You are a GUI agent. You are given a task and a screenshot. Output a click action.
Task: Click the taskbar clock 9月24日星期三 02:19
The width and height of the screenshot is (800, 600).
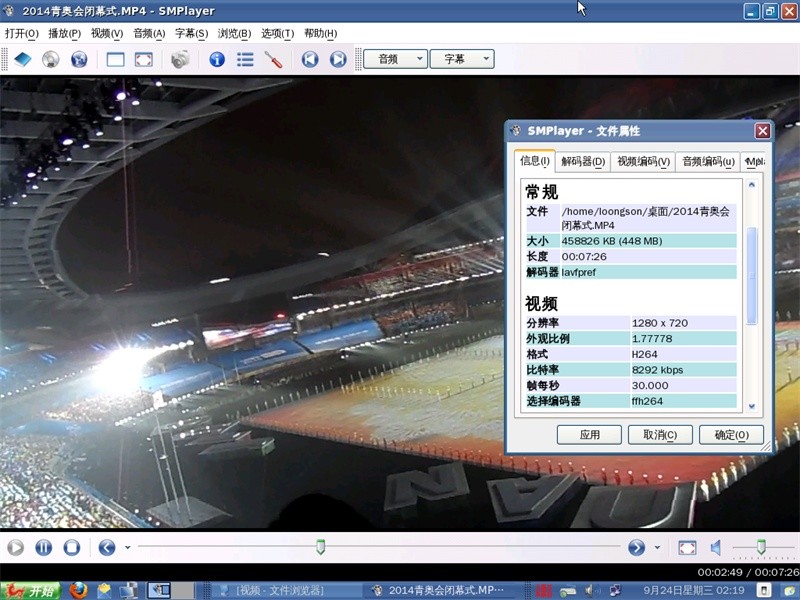[693, 591]
